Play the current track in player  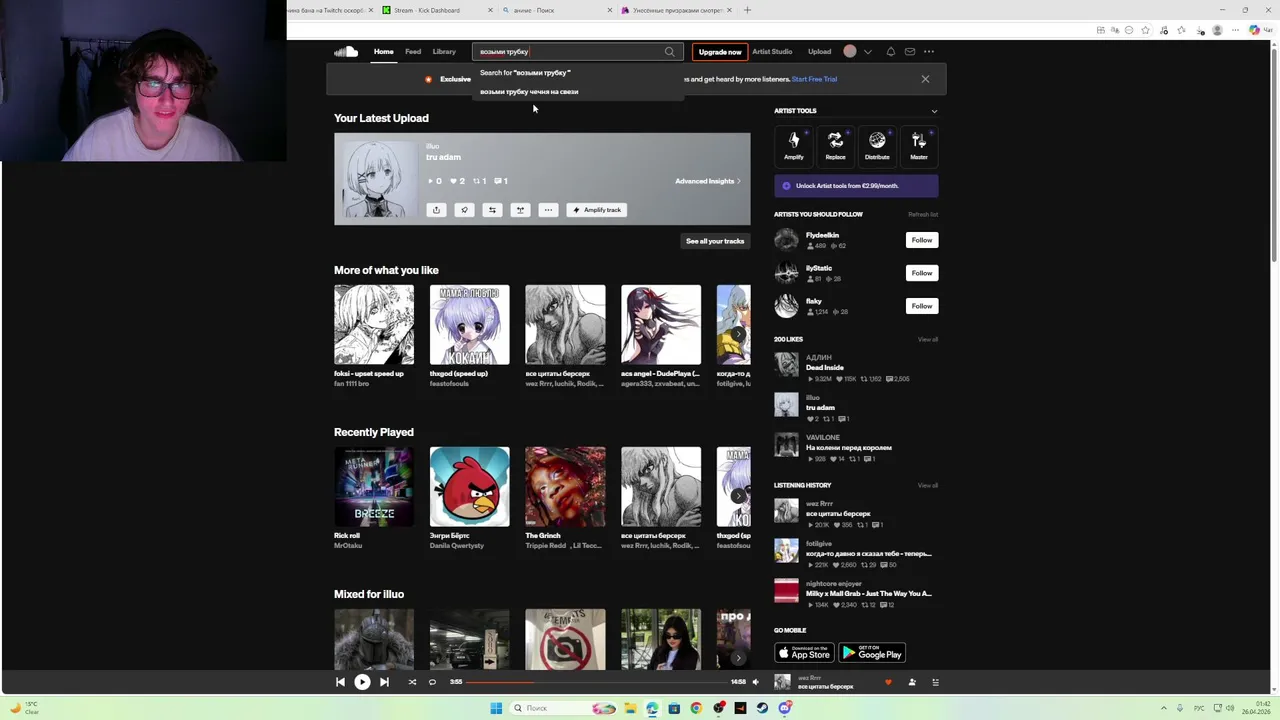362,682
